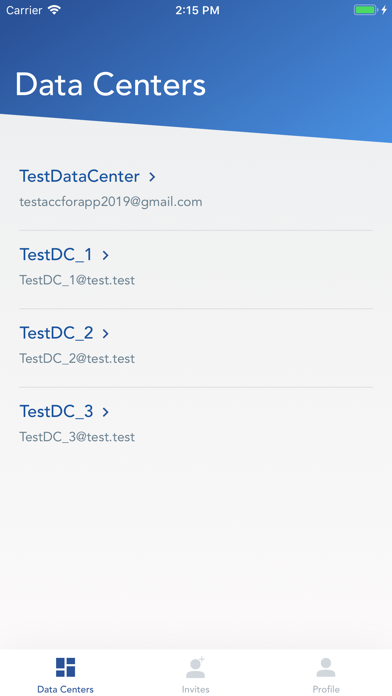Tap the Data Centers page header title
392x696 pixels.
111,84
